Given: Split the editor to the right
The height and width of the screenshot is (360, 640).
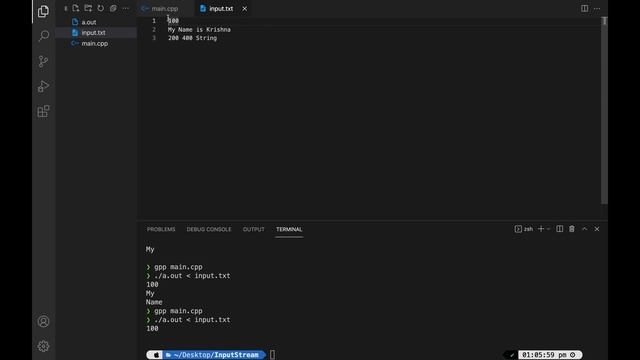Looking at the screenshot, I should [x=584, y=9].
